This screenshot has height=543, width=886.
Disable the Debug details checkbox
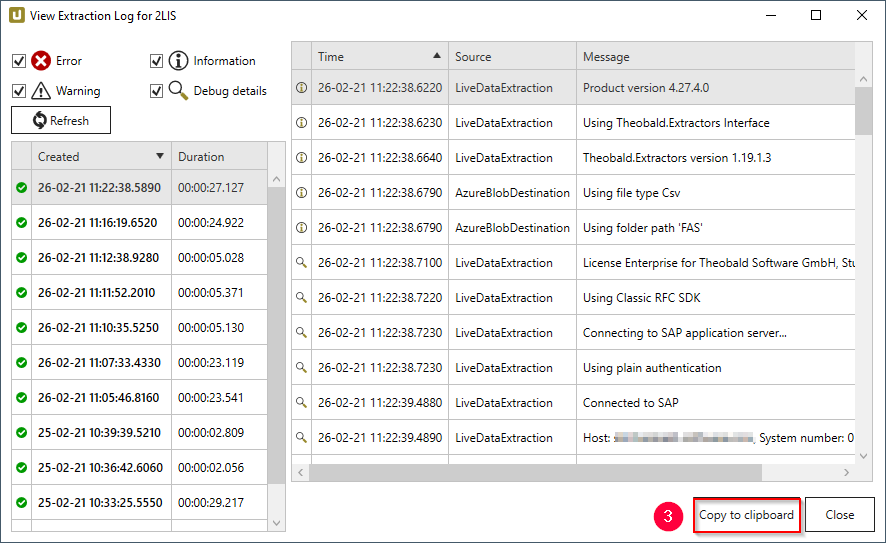[157, 91]
